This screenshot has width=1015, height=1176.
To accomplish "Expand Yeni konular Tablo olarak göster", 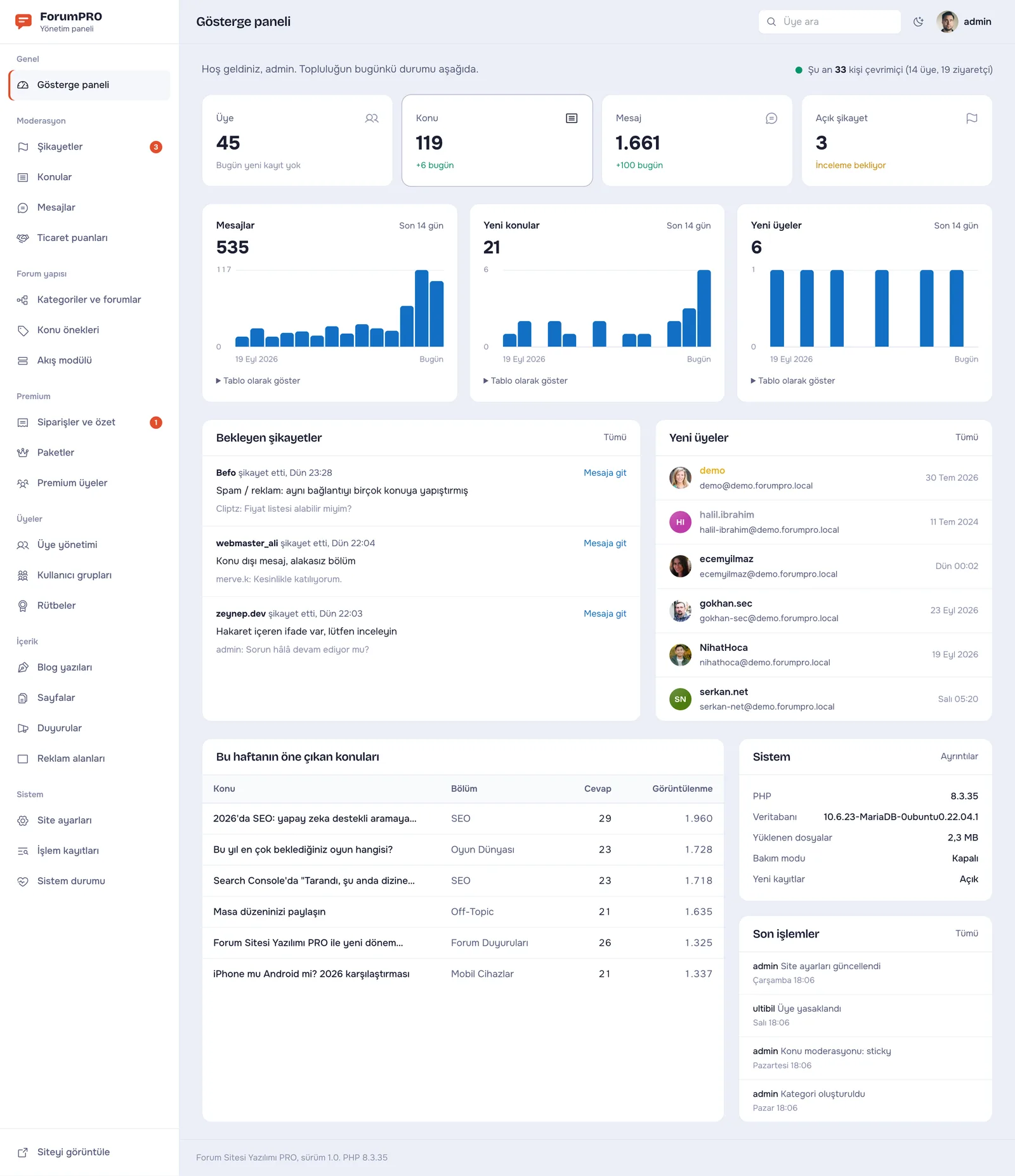I will [525, 381].
